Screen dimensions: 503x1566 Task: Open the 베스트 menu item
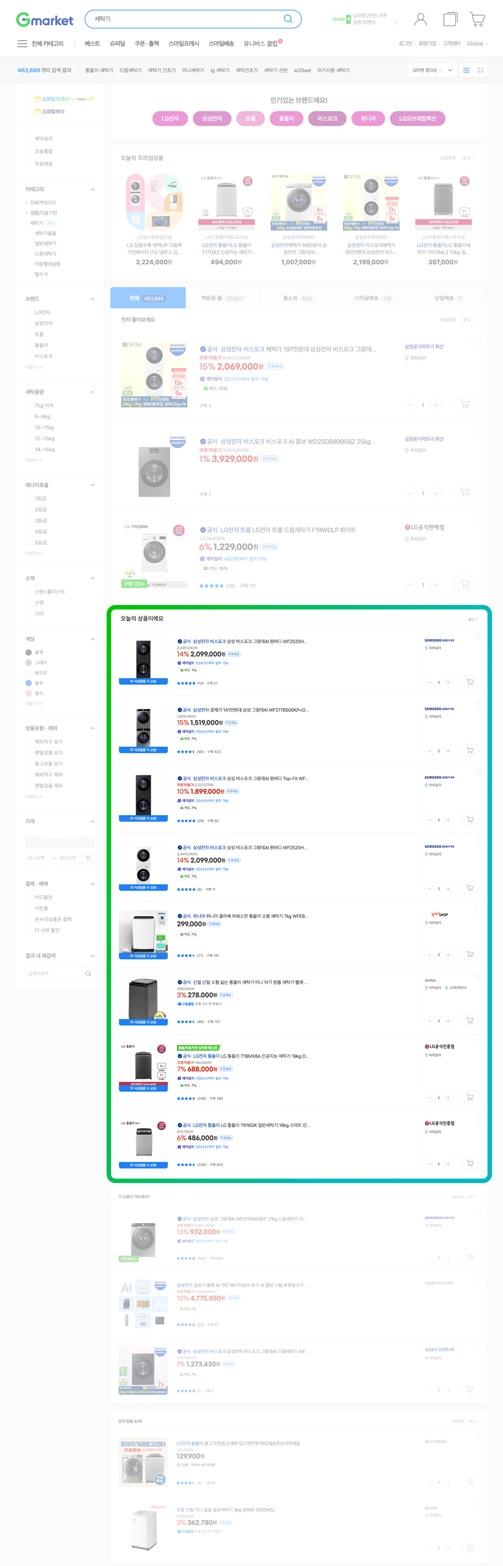(92, 44)
